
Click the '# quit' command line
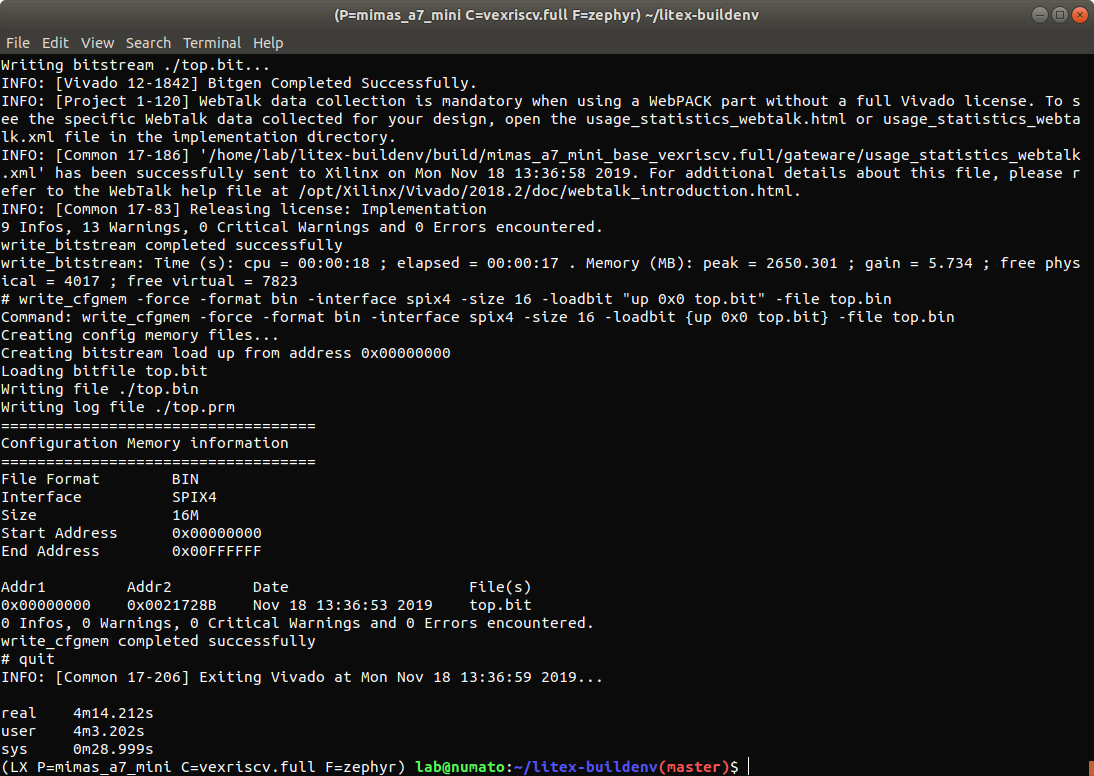[28, 659]
